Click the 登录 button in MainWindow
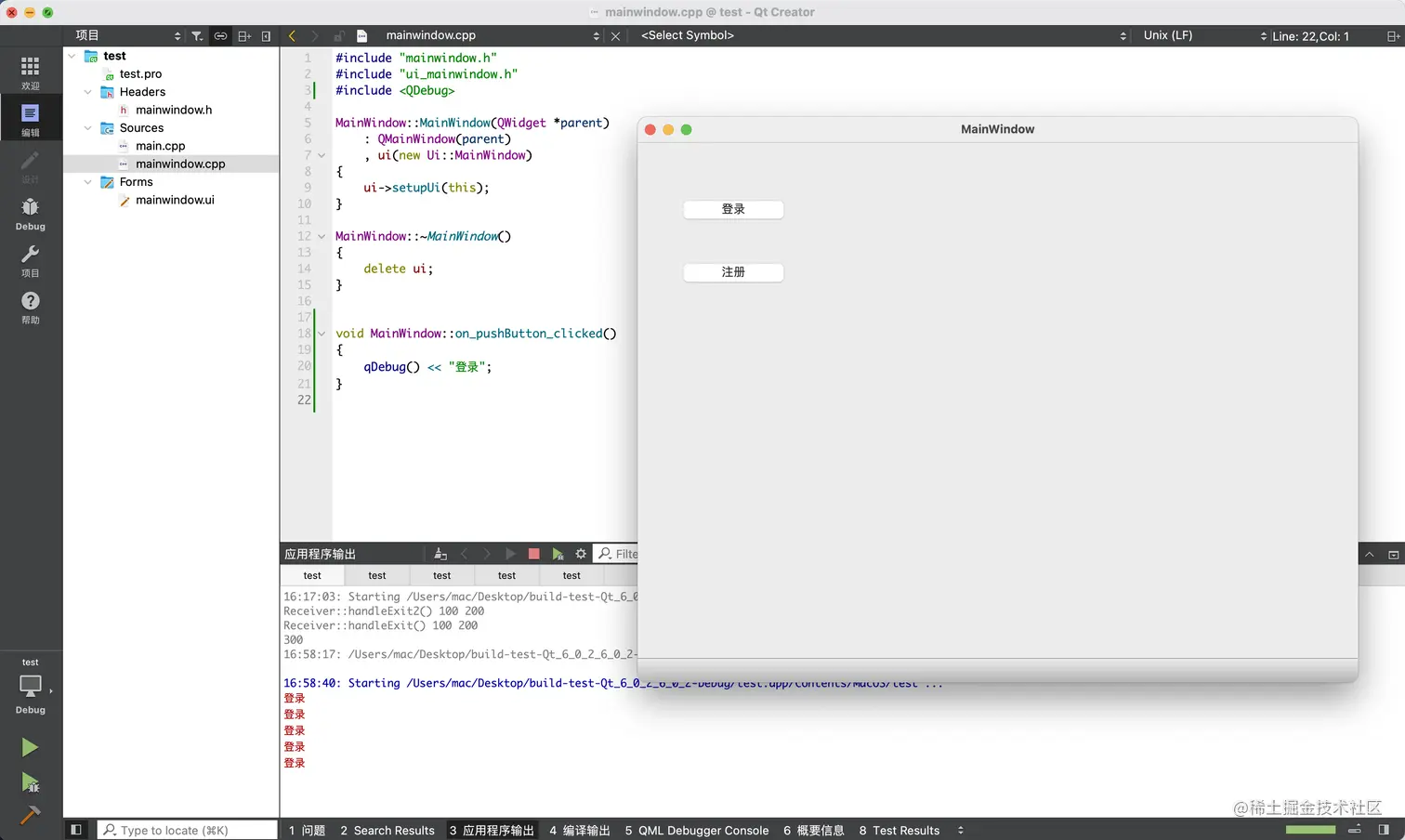This screenshot has width=1405, height=840. (733, 209)
